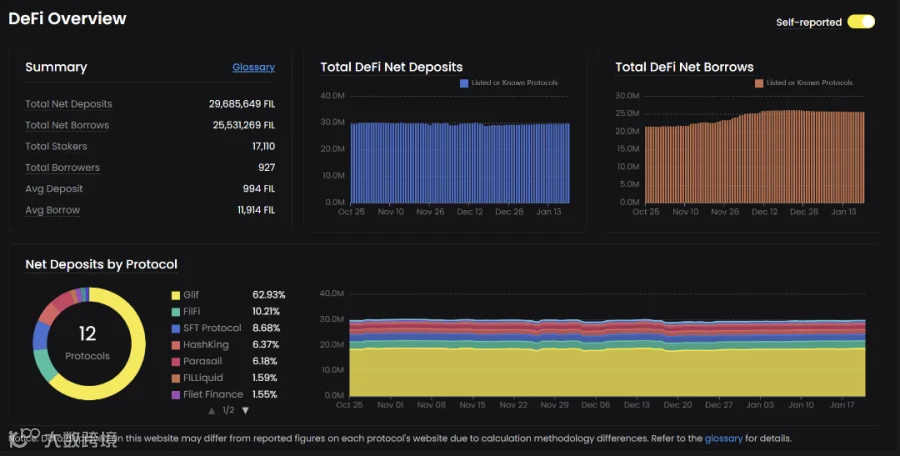Viewport: 900px width, 456px height.
Task: Select the 11,914 FIL value
Action: [256, 210]
